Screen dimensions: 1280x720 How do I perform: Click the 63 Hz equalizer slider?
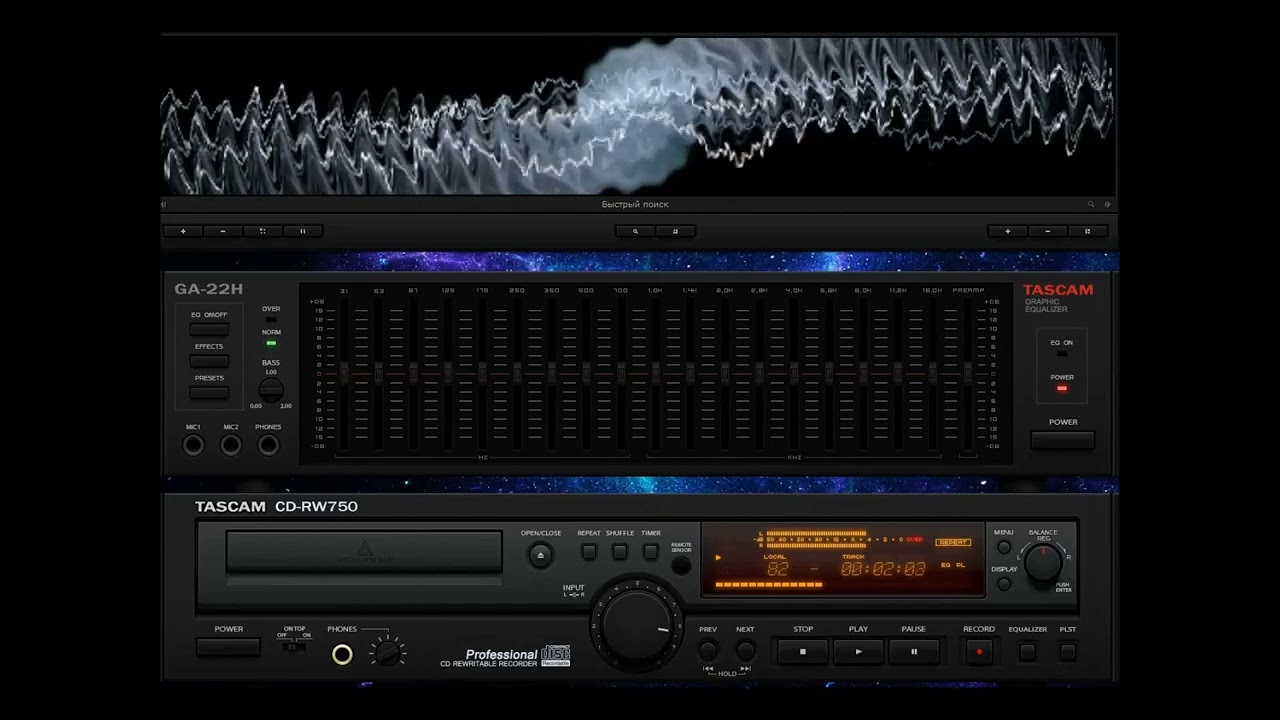point(378,375)
